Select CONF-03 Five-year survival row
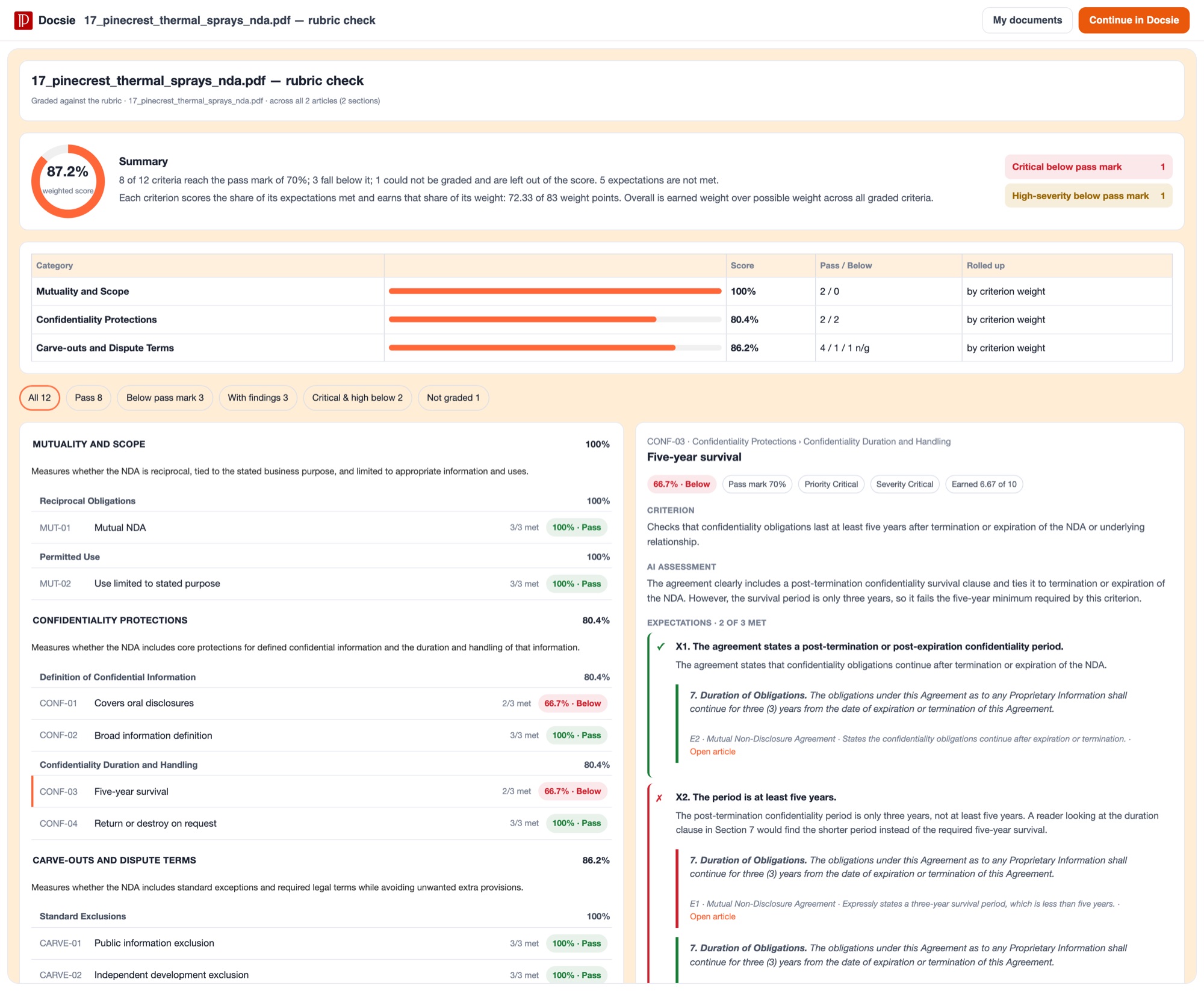This screenshot has width=1204, height=991. point(321,791)
